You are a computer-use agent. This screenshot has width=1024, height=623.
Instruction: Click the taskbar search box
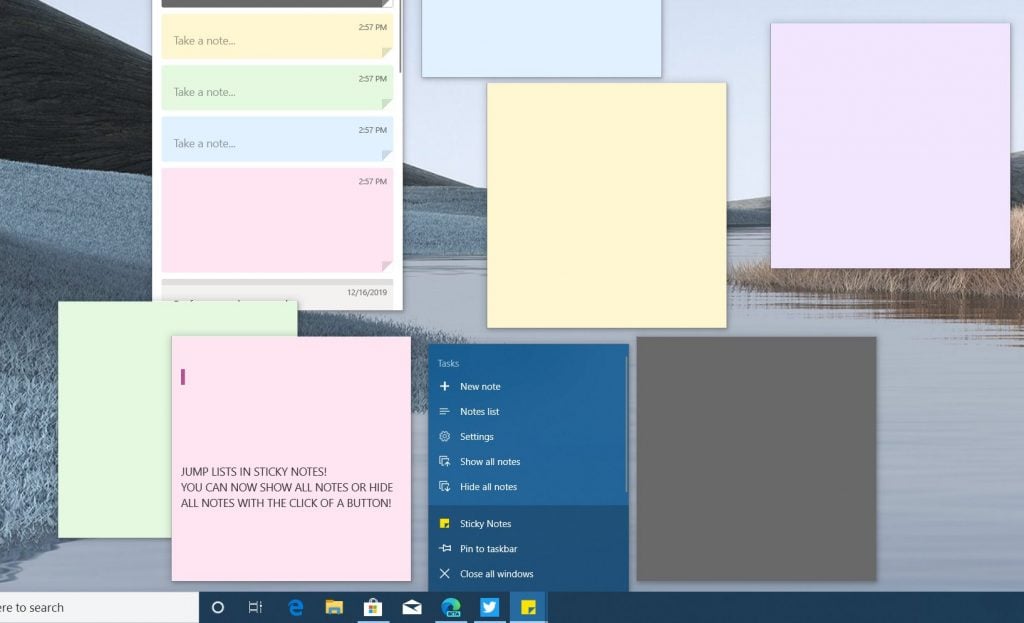click(x=99, y=607)
